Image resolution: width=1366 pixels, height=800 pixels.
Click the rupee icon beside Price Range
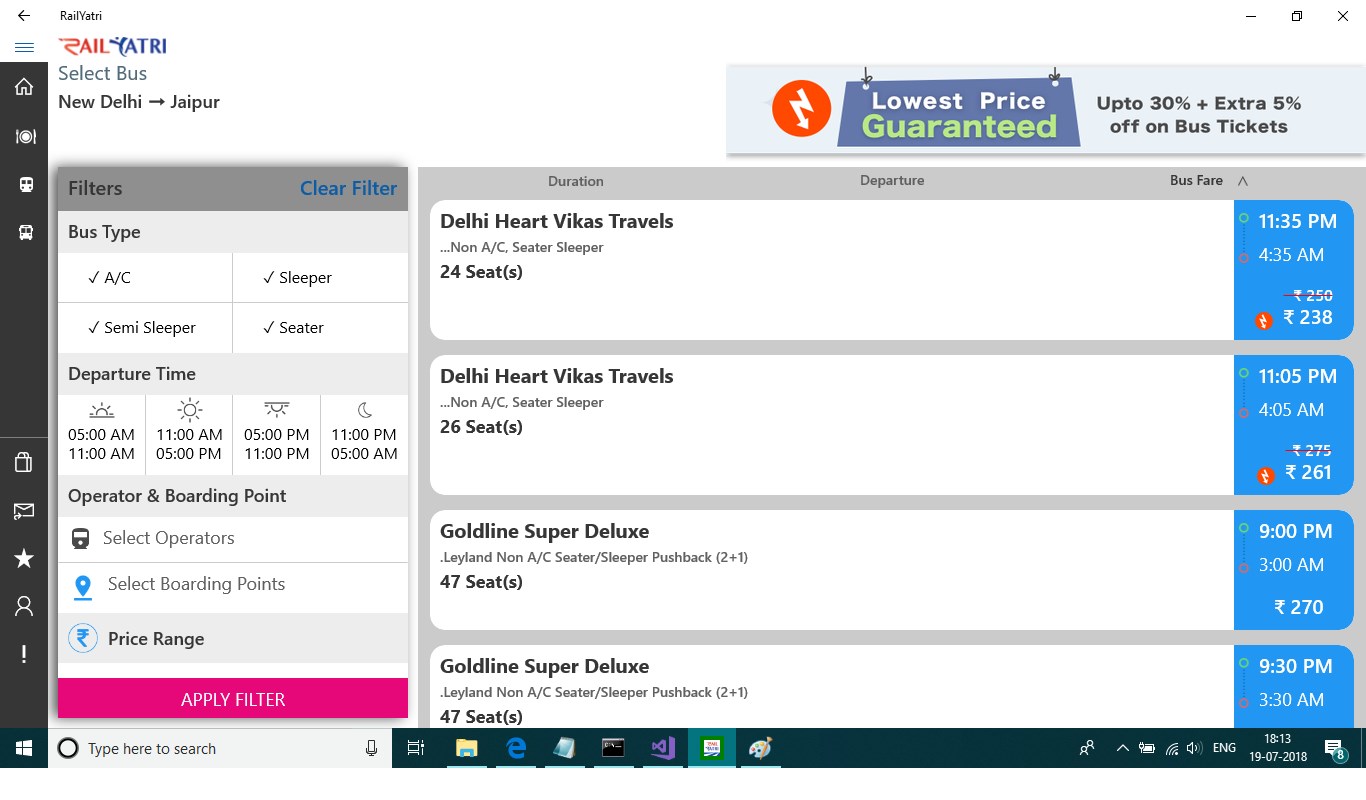coord(83,638)
